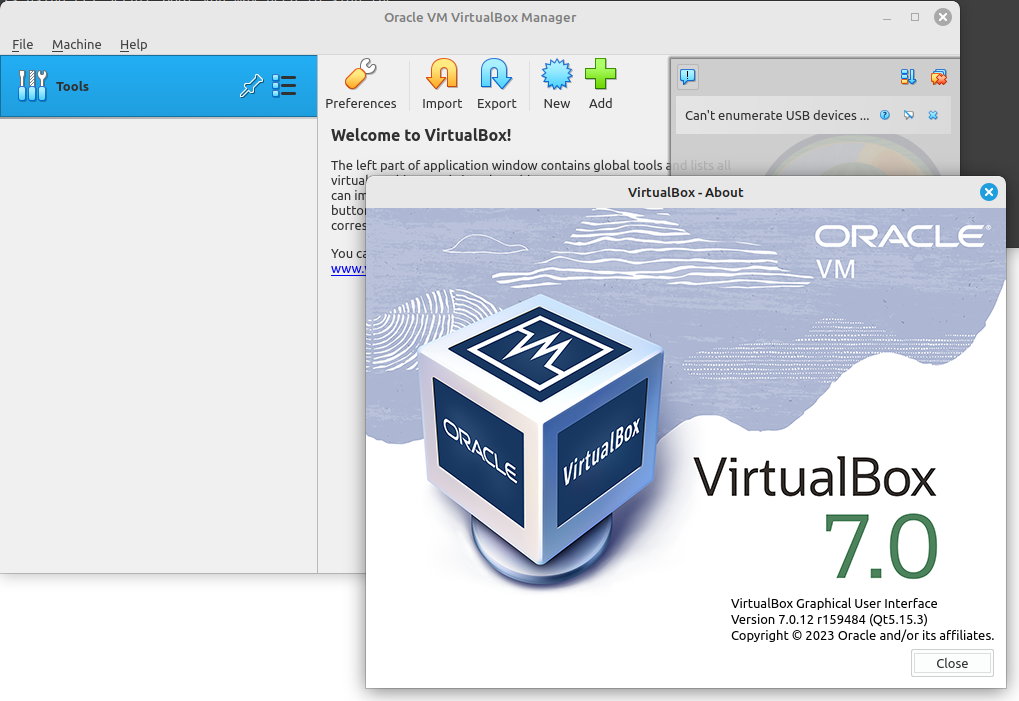Viewport: 1019px width, 701px height.
Task: Click the "Welcome to VirtualBox!" heading
Action: click(421, 135)
